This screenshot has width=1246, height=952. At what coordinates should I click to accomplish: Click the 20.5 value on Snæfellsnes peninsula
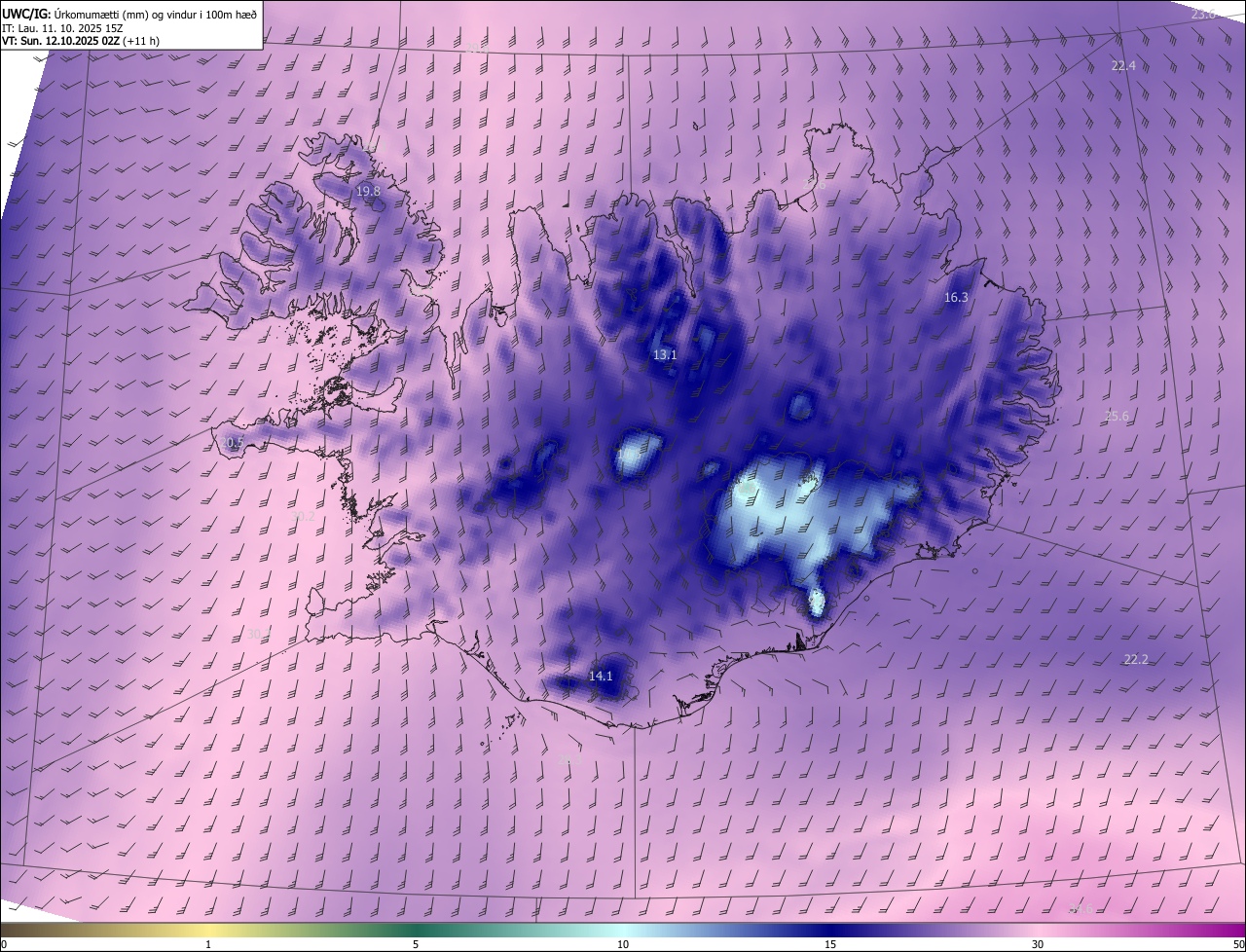[x=232, y=442]
